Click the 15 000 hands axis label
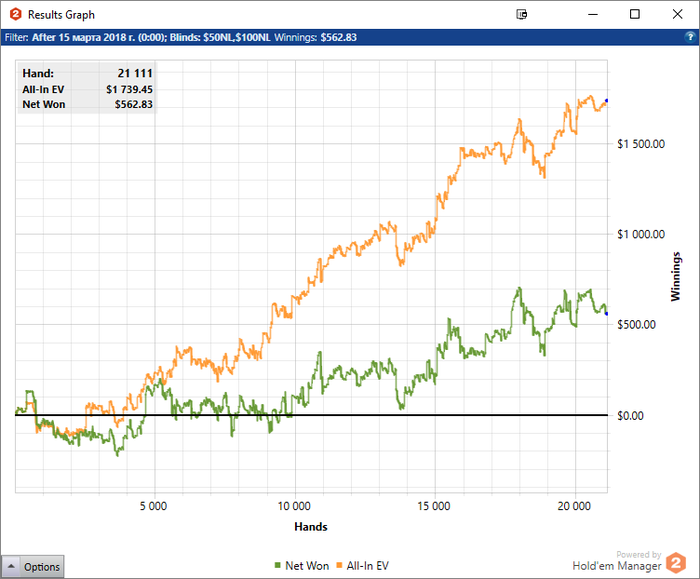The height and width of the screenshot is (579, 700). click(x=434, y=506)
